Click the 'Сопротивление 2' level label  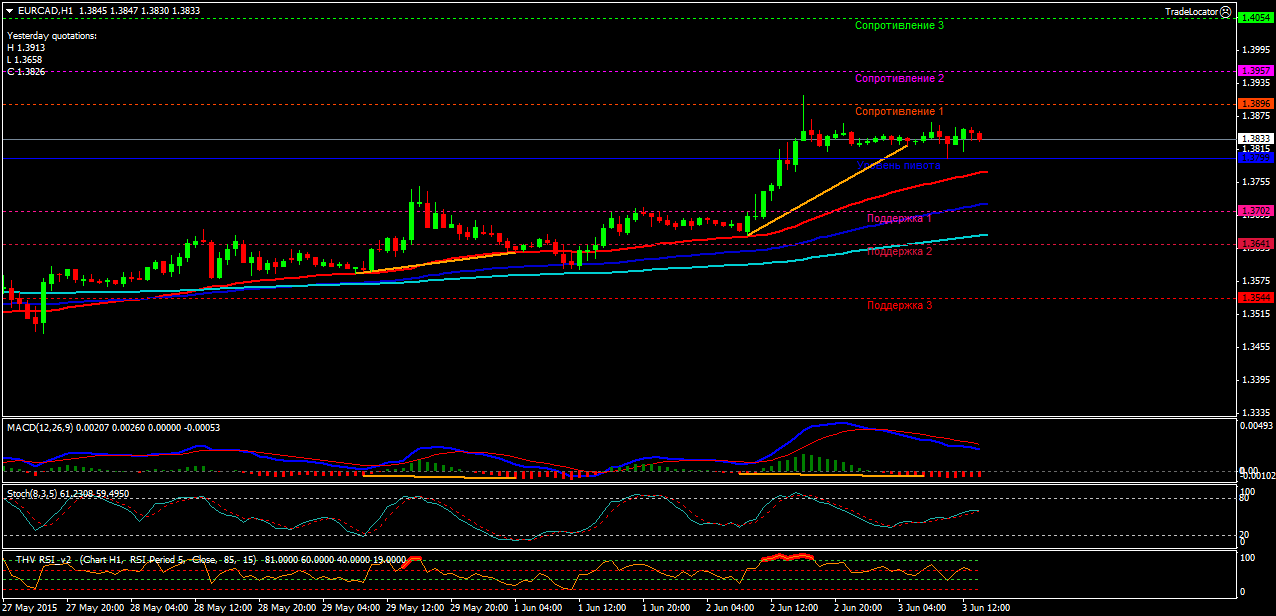[900, 78]
